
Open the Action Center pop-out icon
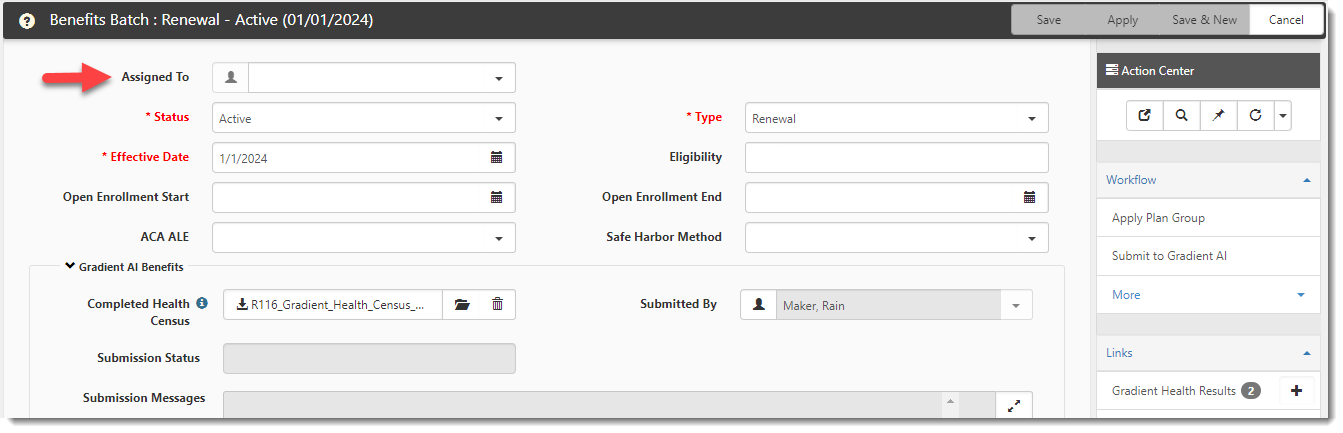(1144, 115)
